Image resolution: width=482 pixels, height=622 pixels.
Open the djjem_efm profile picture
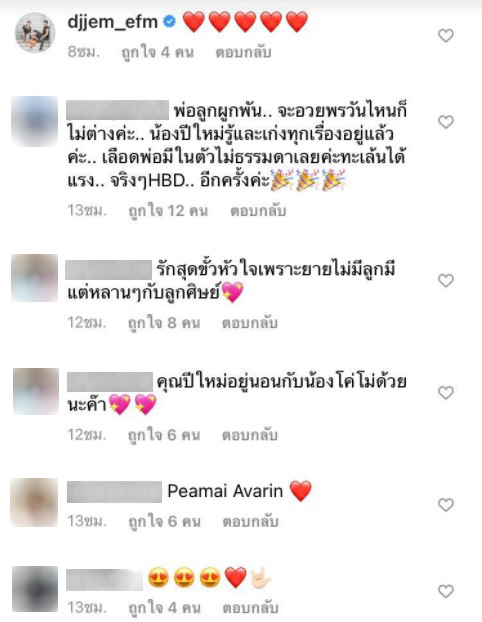(x=35, y=32)
